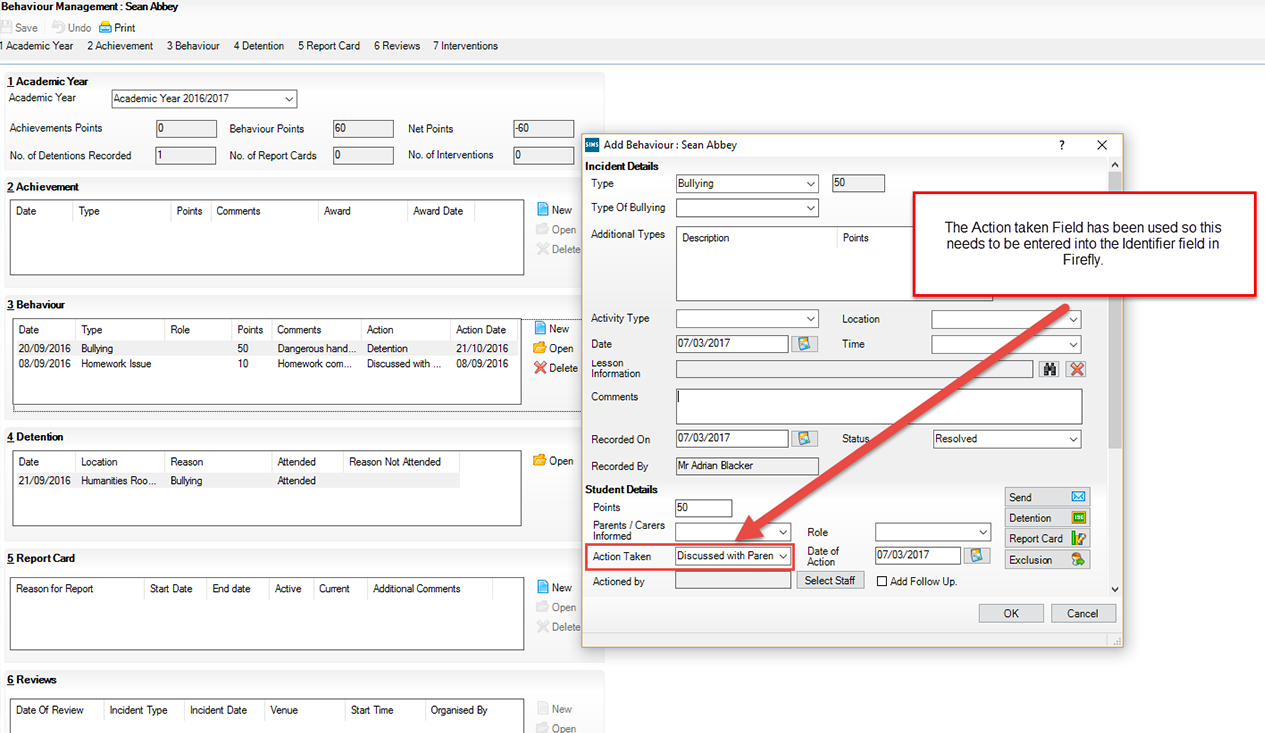Click the OK button
Screen dimensions: 1265x733
click(1011, 614)
